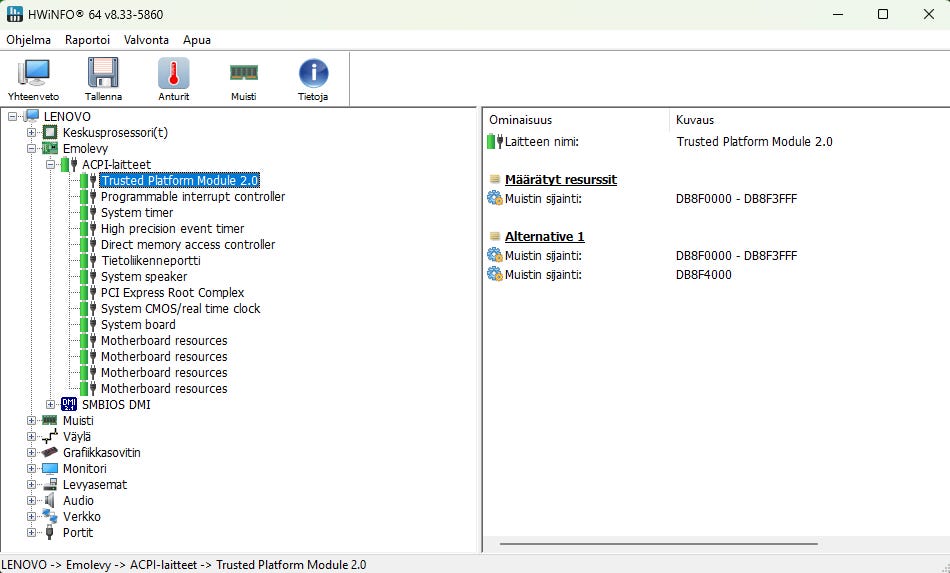Viewport: 950px width, 573px height.
Task: Click the SMBIOS DMI icon in tree
Action: (x=69, y=405)
